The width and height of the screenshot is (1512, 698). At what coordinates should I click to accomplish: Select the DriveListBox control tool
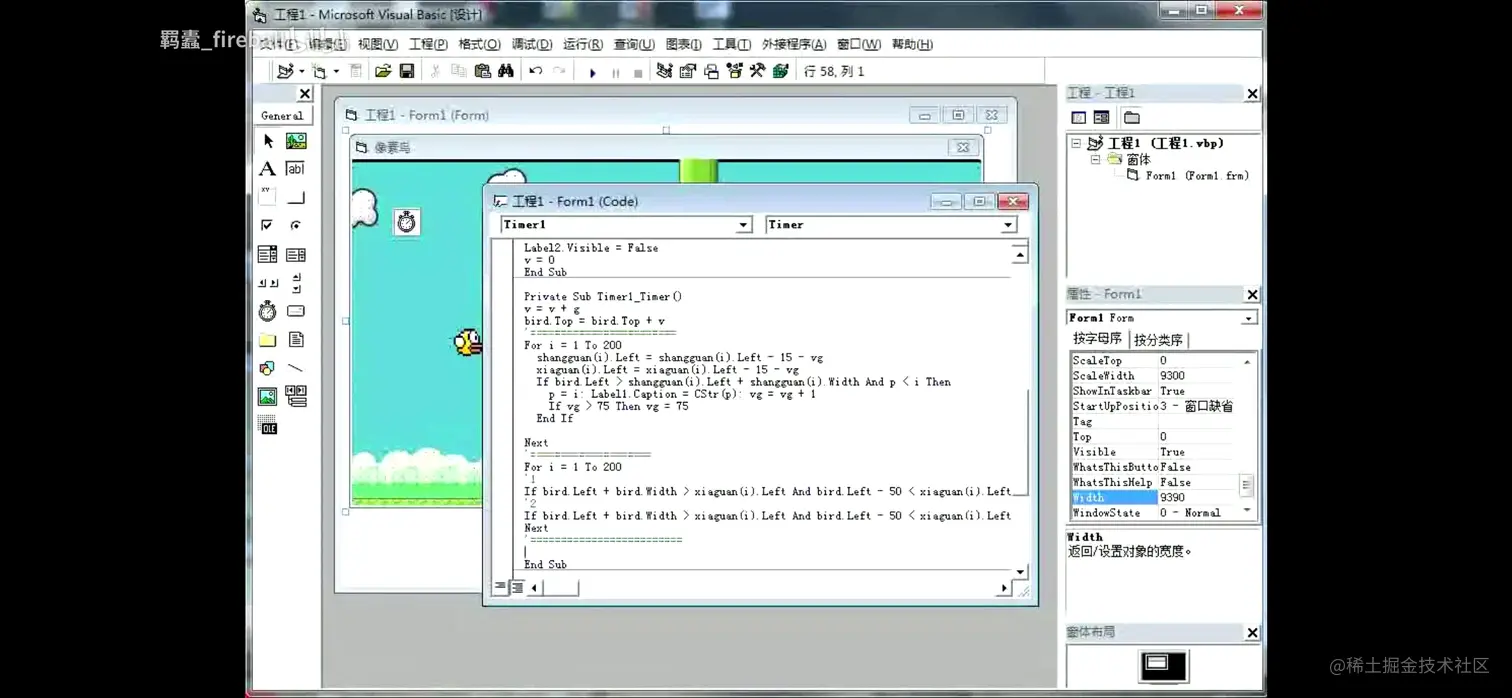pyautogui.click(x=296, y=311)
